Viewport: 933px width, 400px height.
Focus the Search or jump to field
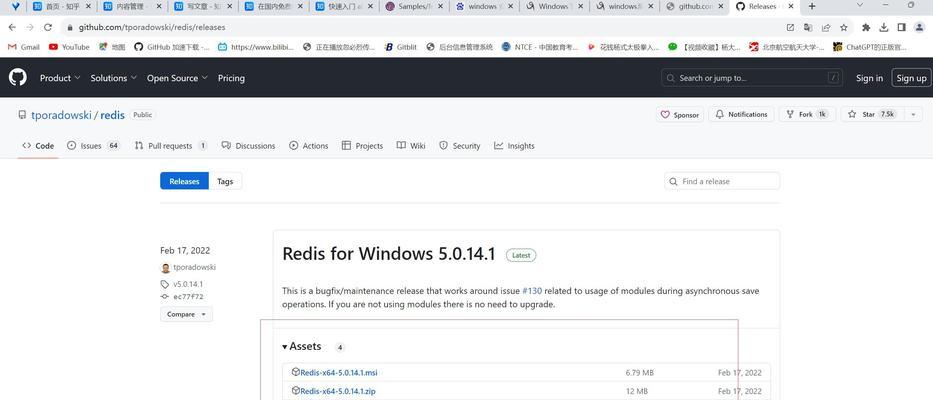(752, 78)
